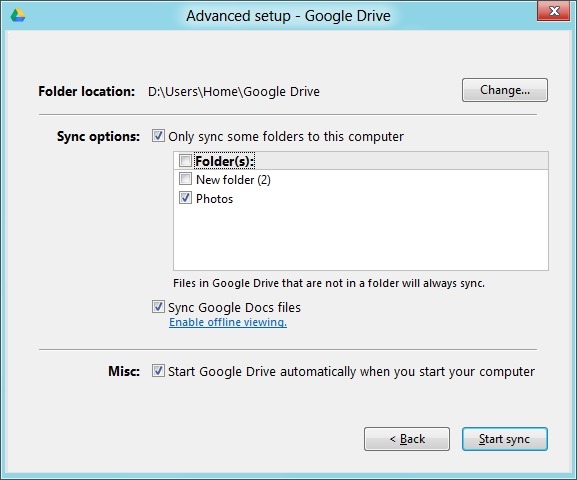This screenshot has width=577, height=480.
Task: Click the Folder(s): header label
Action: tap(224, 161)
